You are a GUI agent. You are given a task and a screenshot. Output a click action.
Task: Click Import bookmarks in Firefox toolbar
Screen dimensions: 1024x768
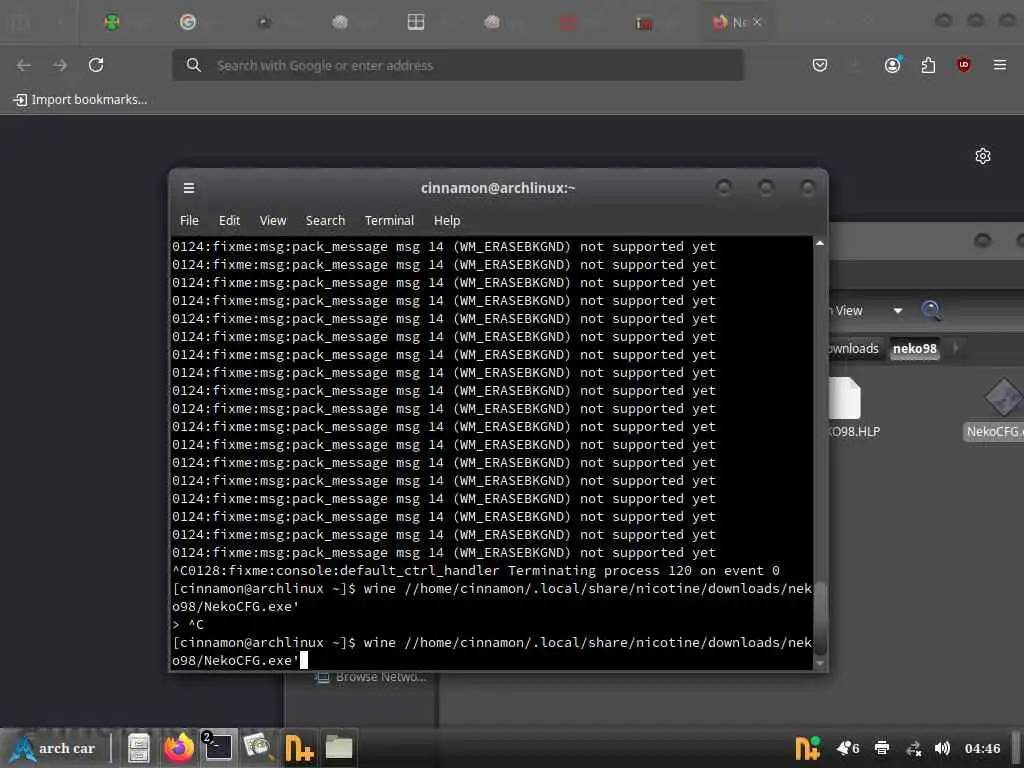(80, 99)
